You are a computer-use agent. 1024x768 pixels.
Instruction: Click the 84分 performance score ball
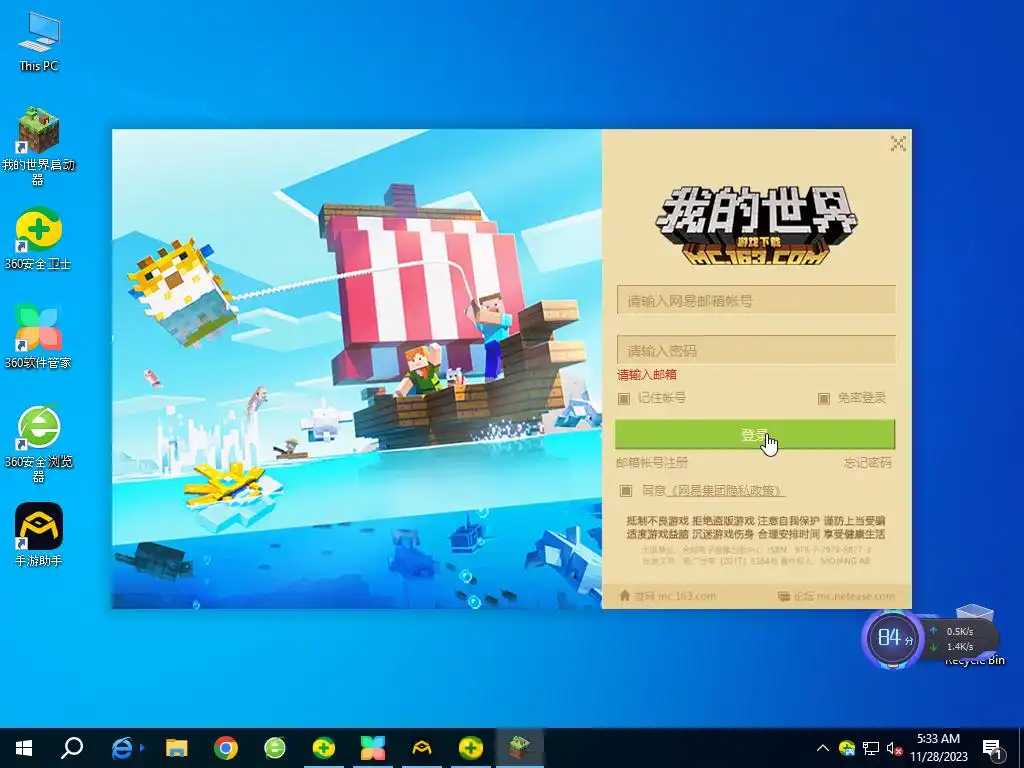click(x=893, y=637)
